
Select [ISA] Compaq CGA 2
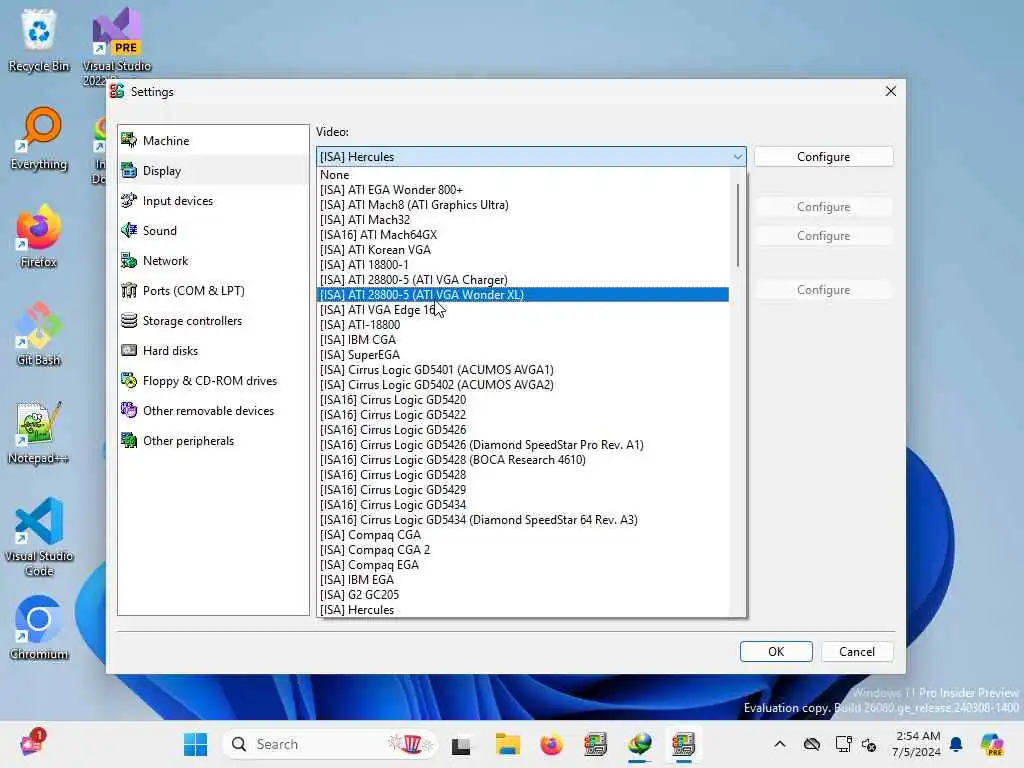pos(523,550)
